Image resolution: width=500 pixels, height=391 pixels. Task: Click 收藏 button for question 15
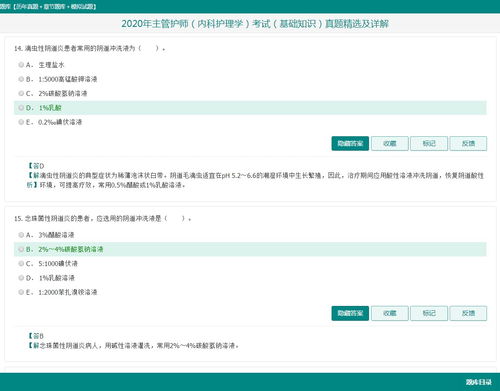pyautogui.click(x=390, y=313)
